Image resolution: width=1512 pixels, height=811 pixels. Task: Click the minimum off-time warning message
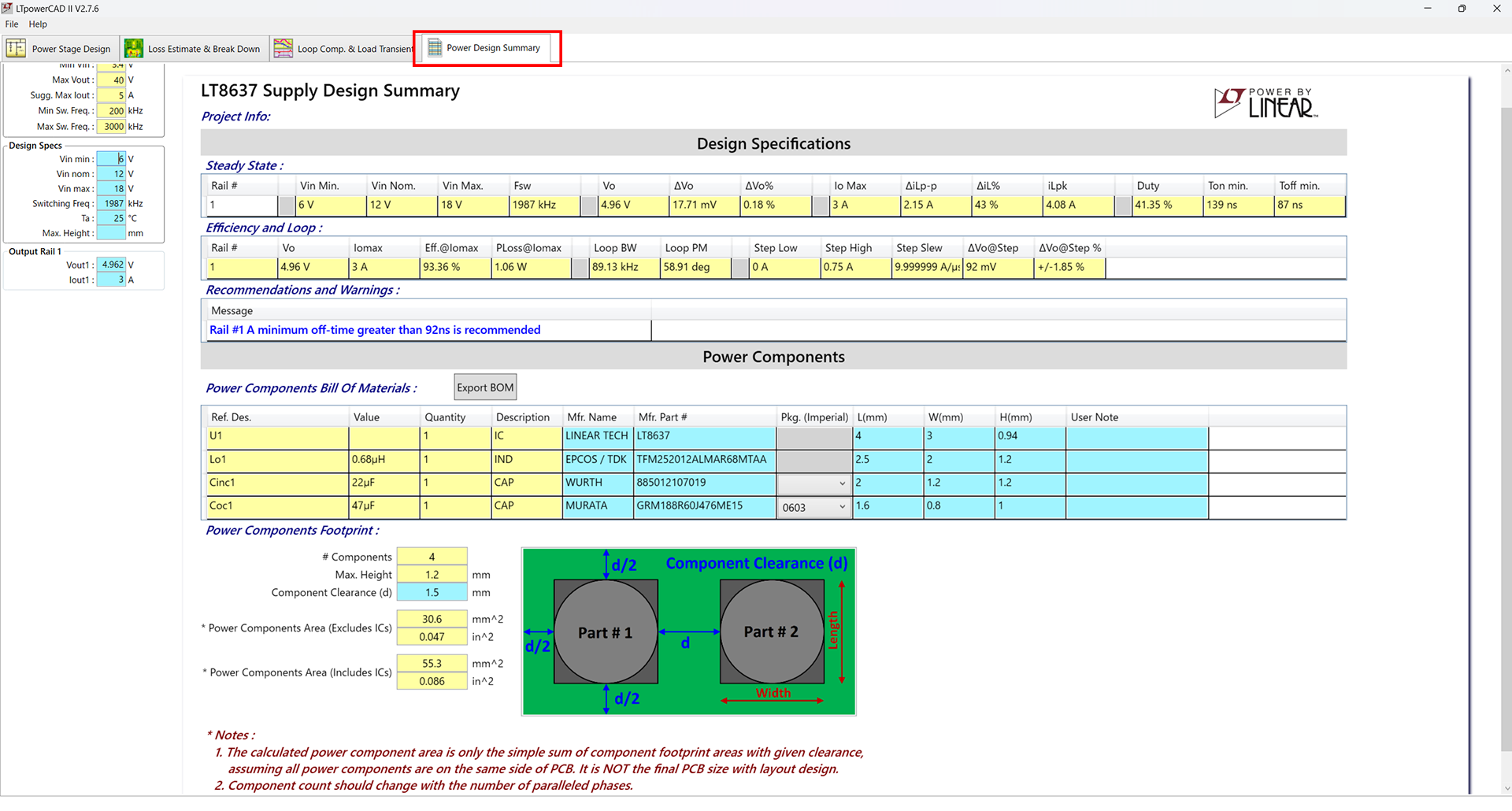375,331
